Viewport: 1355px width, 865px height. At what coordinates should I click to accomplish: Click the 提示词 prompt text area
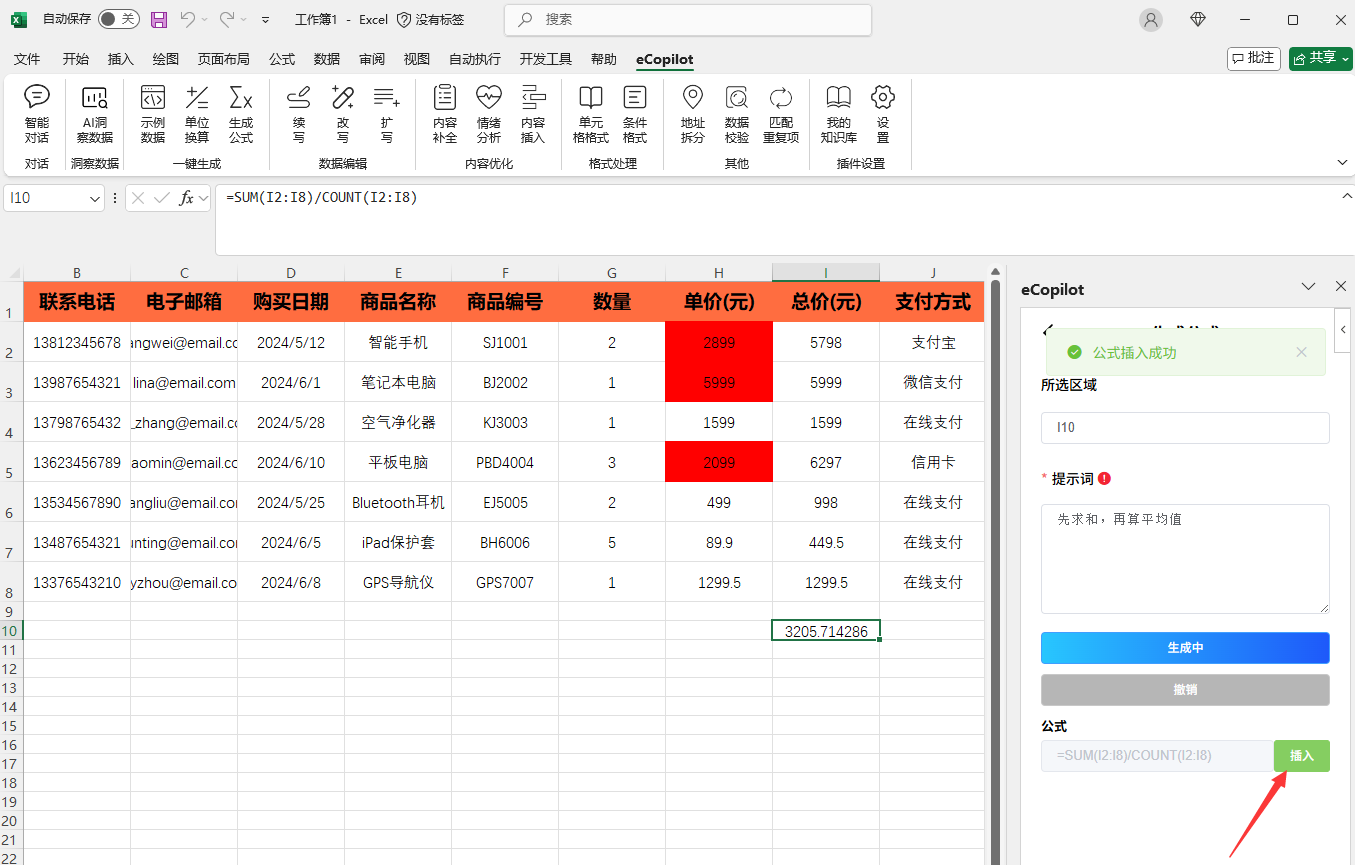(1185, 558)
